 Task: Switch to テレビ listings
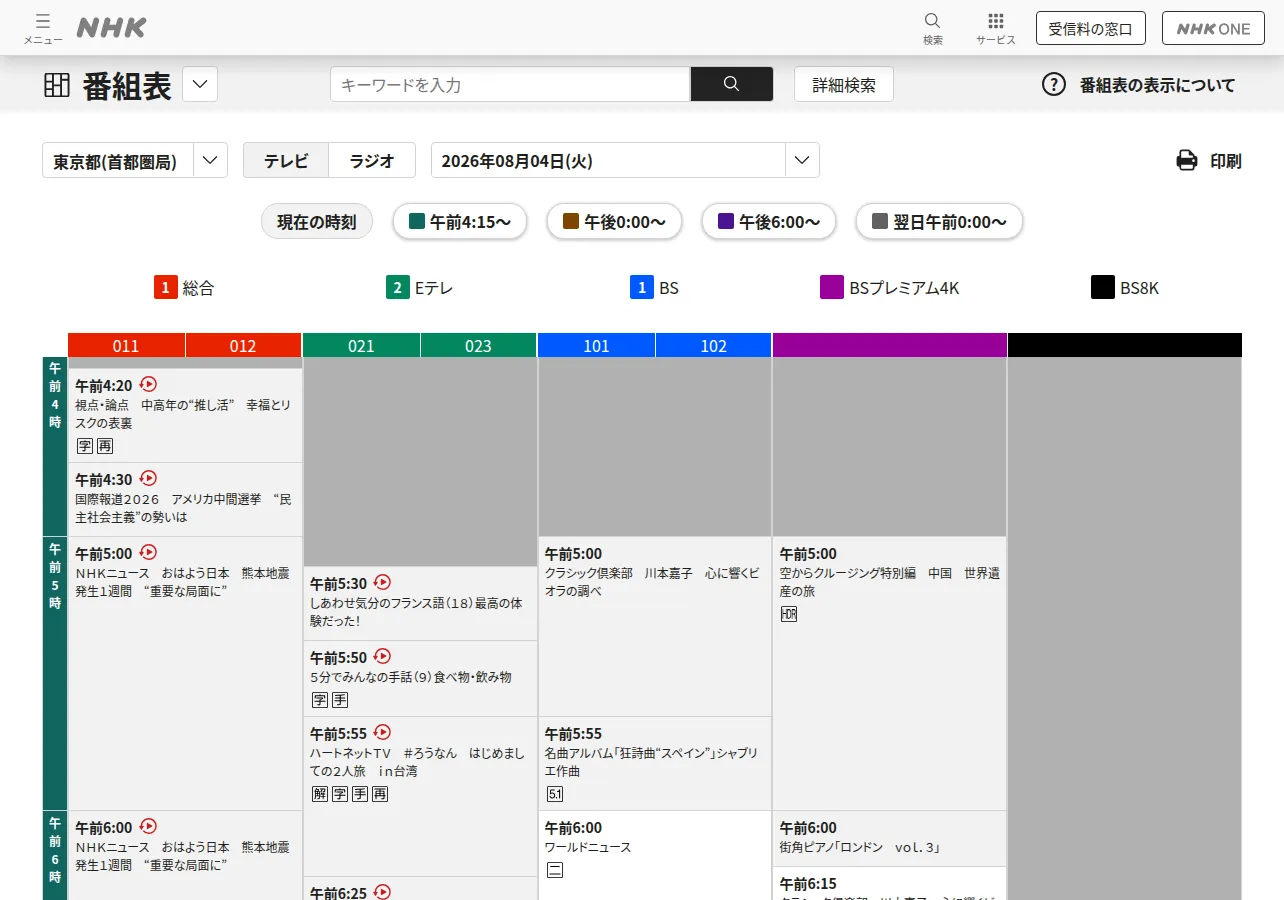pos(286,161)
